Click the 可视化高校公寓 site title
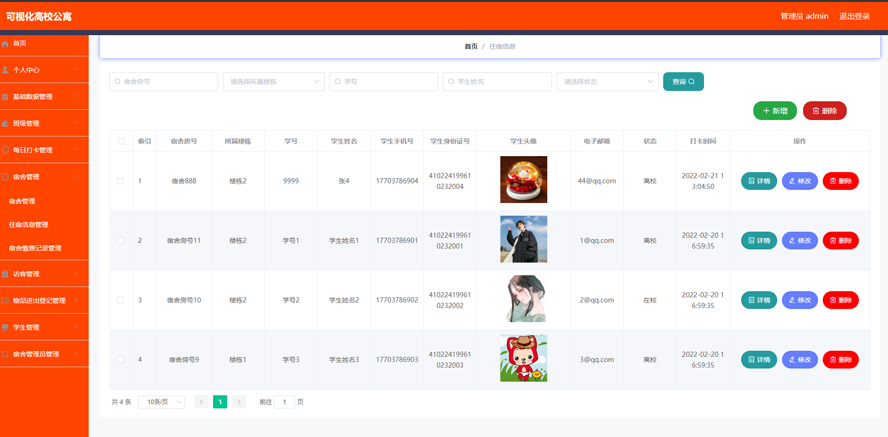 [39, 17]
